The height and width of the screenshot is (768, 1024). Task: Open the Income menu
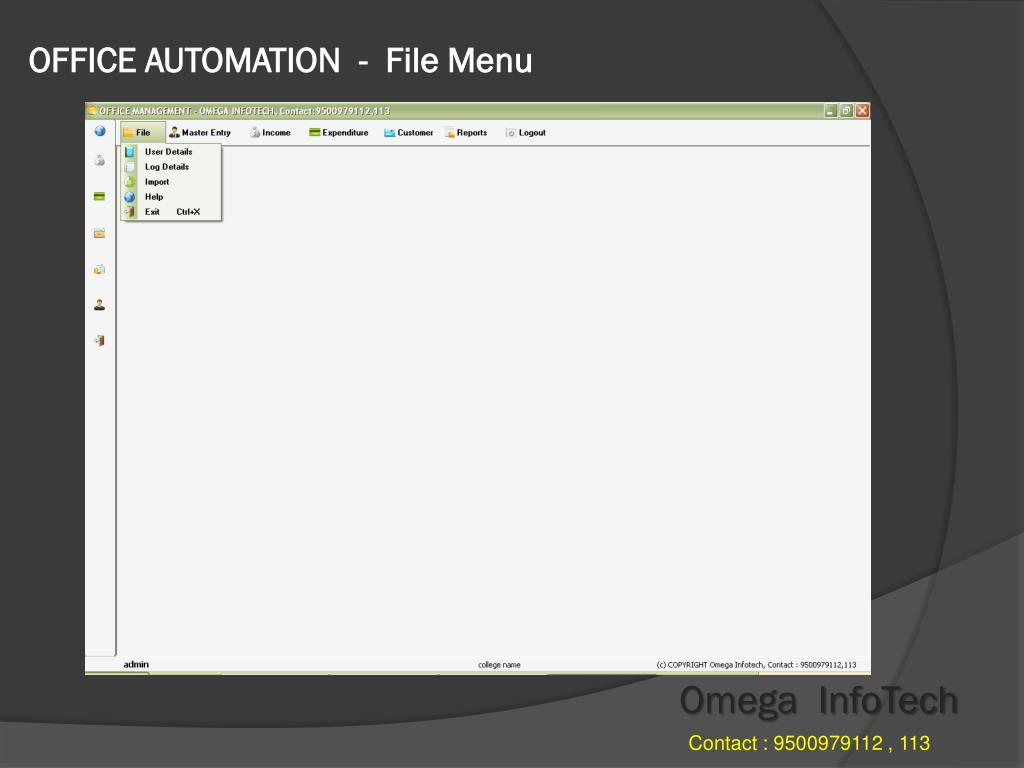coord(270,133)
